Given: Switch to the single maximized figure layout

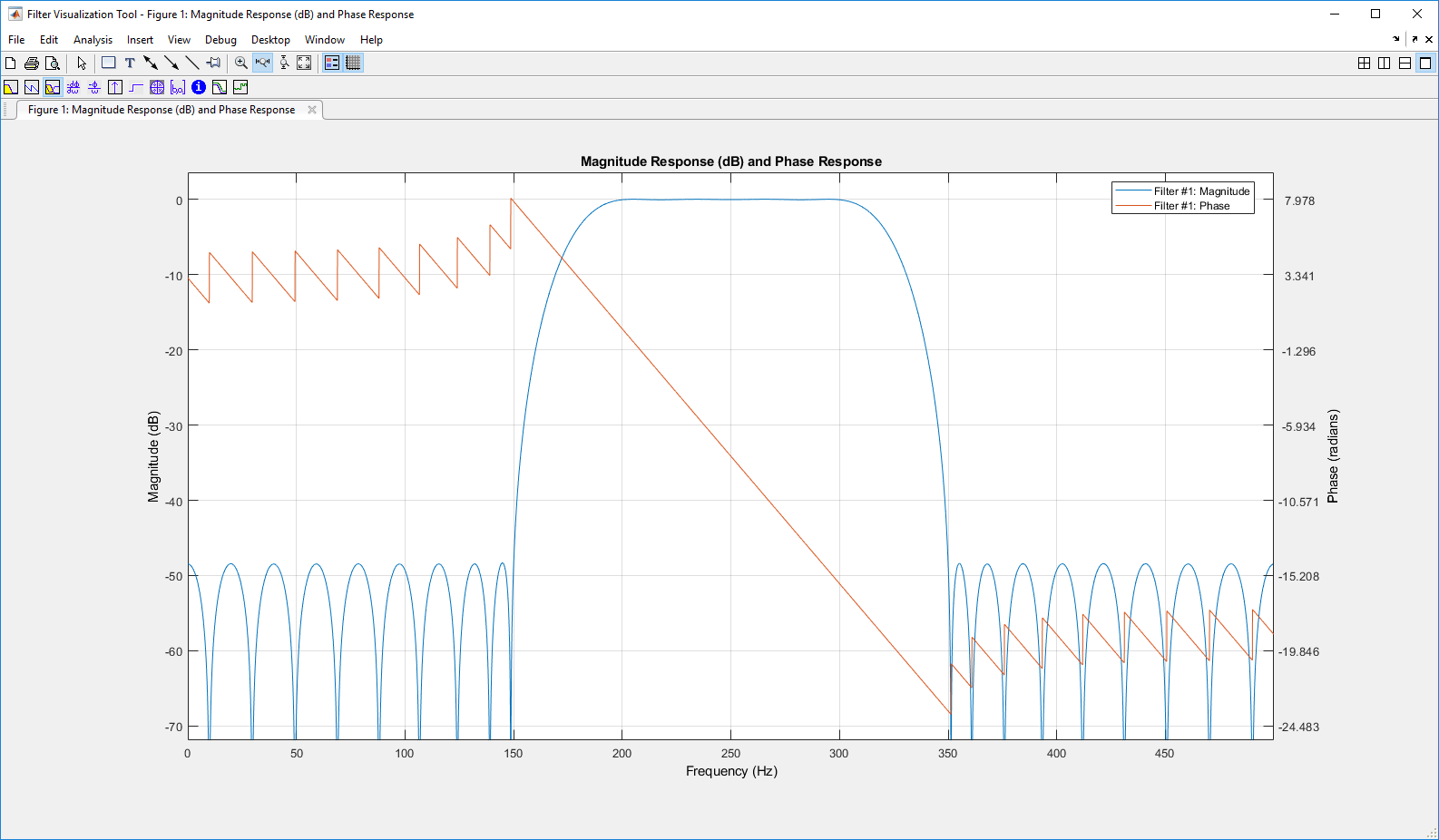Looking at the screenshot, I should point(1425,63).
